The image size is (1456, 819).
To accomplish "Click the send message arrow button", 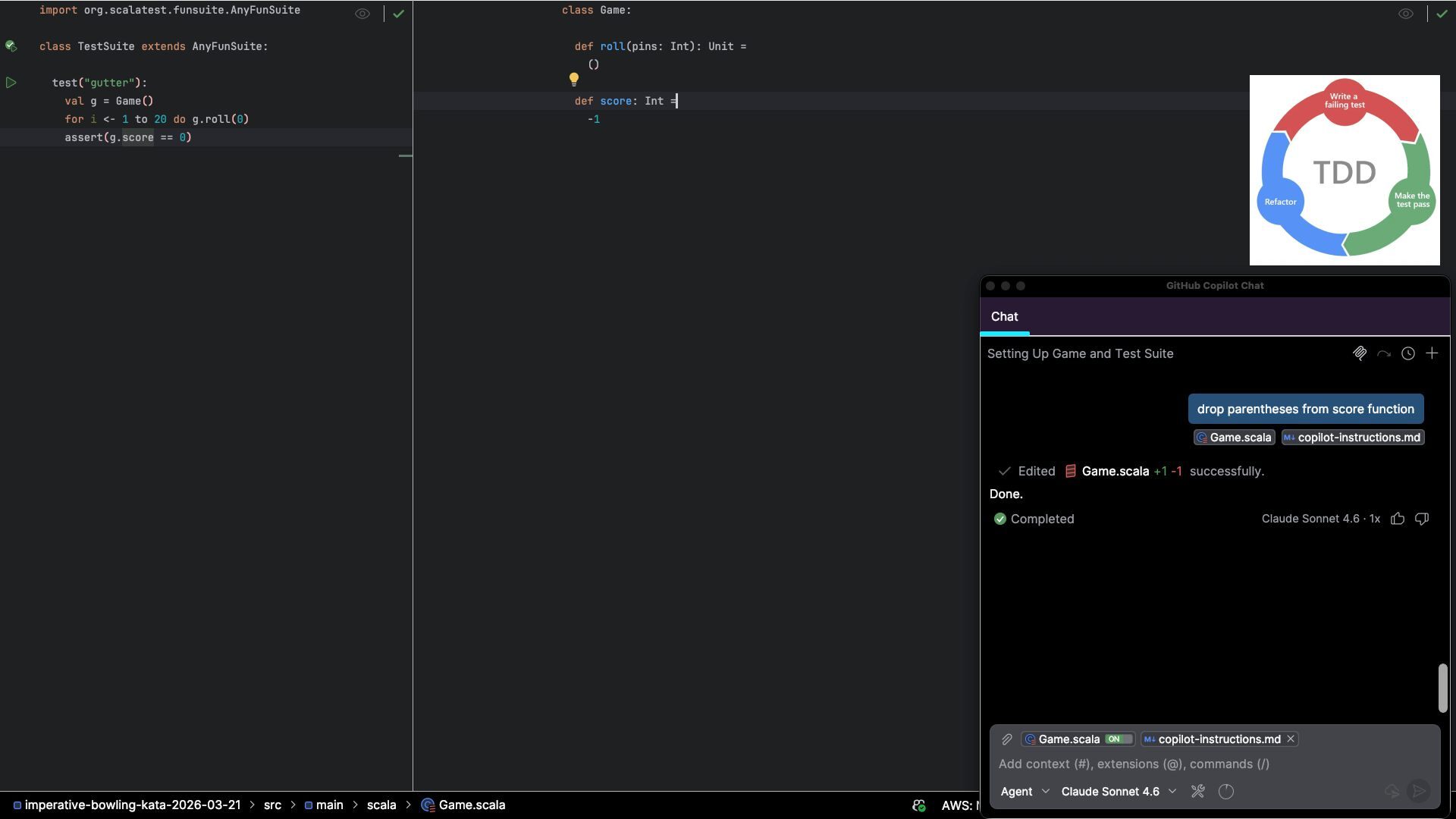I will 1419,792.
